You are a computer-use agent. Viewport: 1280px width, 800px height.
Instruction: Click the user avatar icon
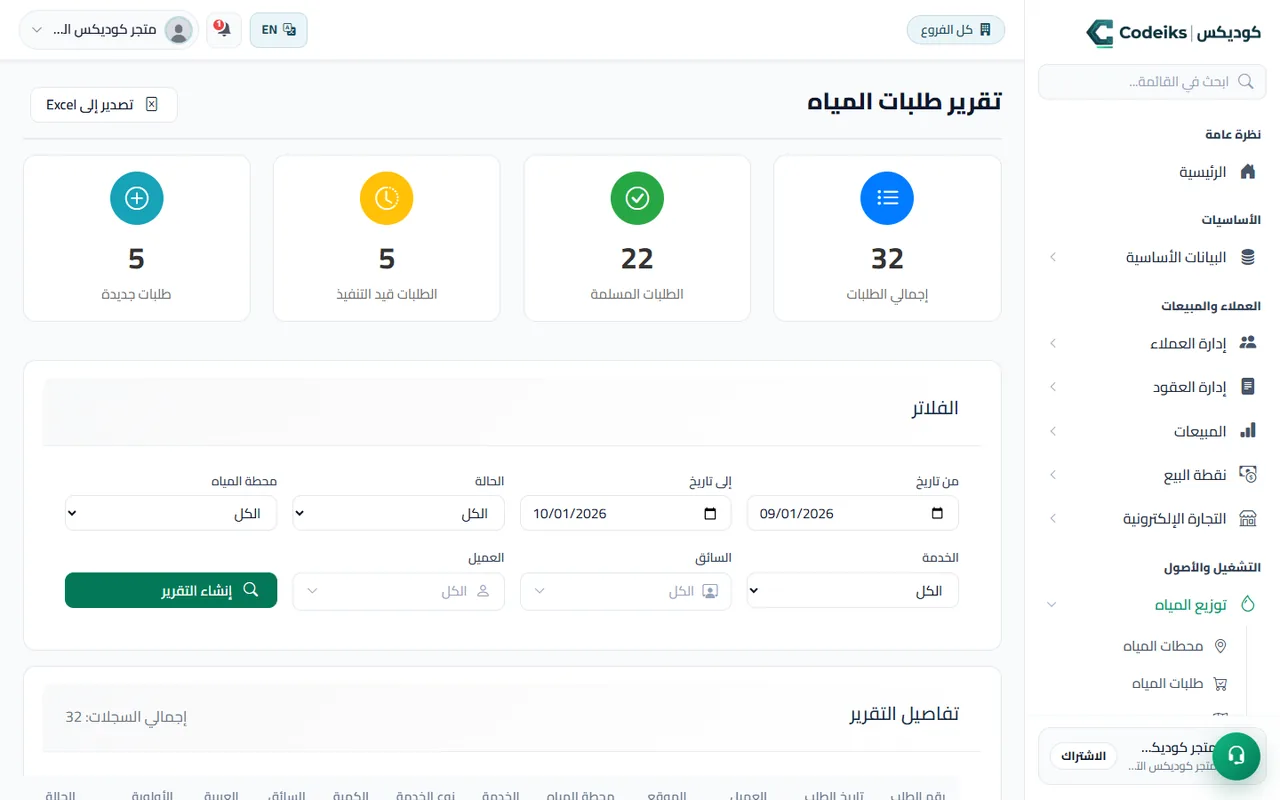(179, 30)
